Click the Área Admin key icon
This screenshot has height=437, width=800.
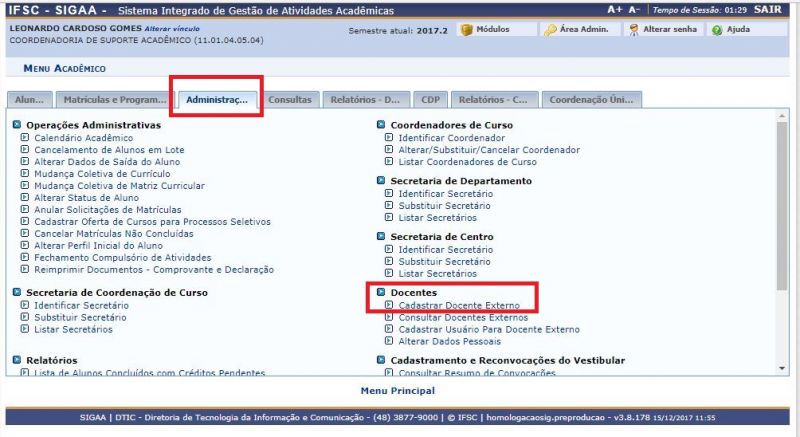tap(550, 30)
